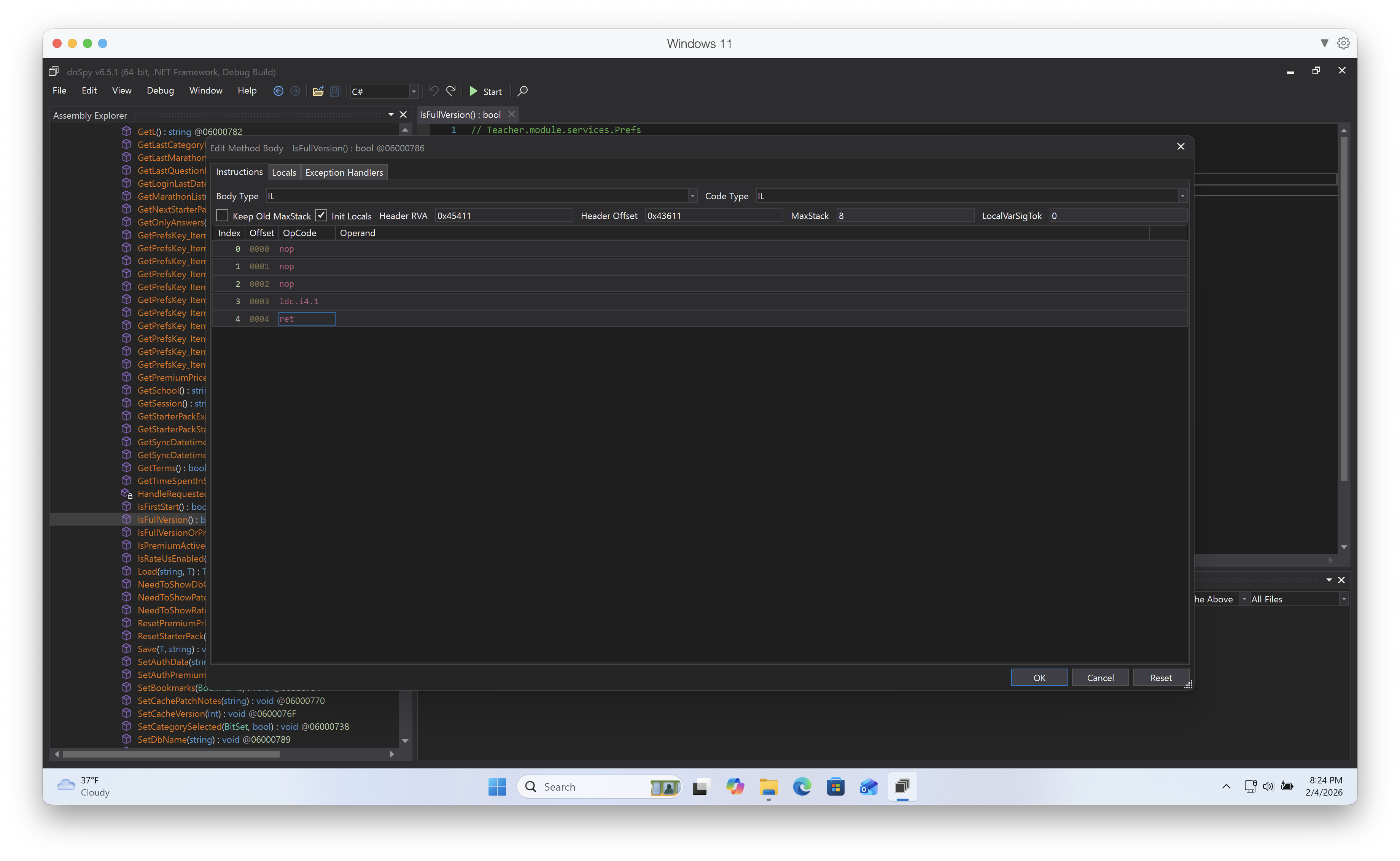
Task: Click the MaxStack input field
Action: [904, 216]
